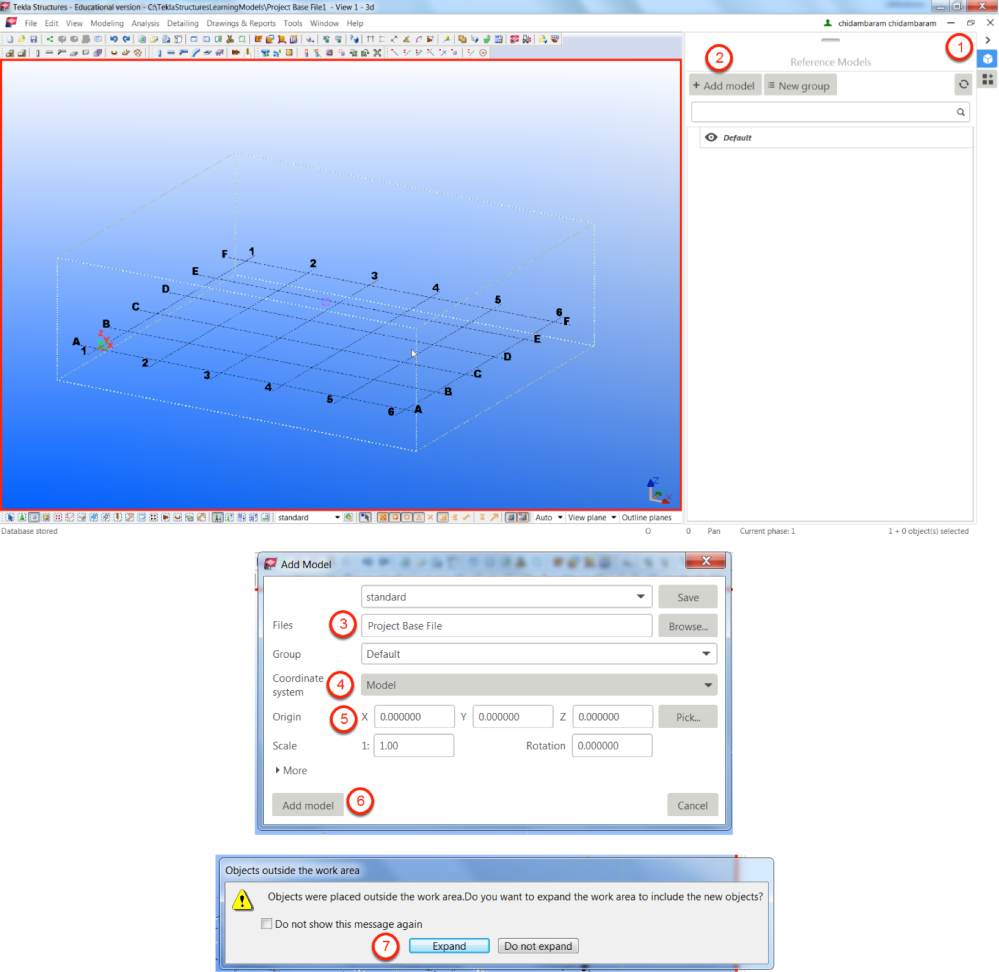Click the Rotation value field
The width and height of the screenshot is (999, 972).
[x=612, y=745]
